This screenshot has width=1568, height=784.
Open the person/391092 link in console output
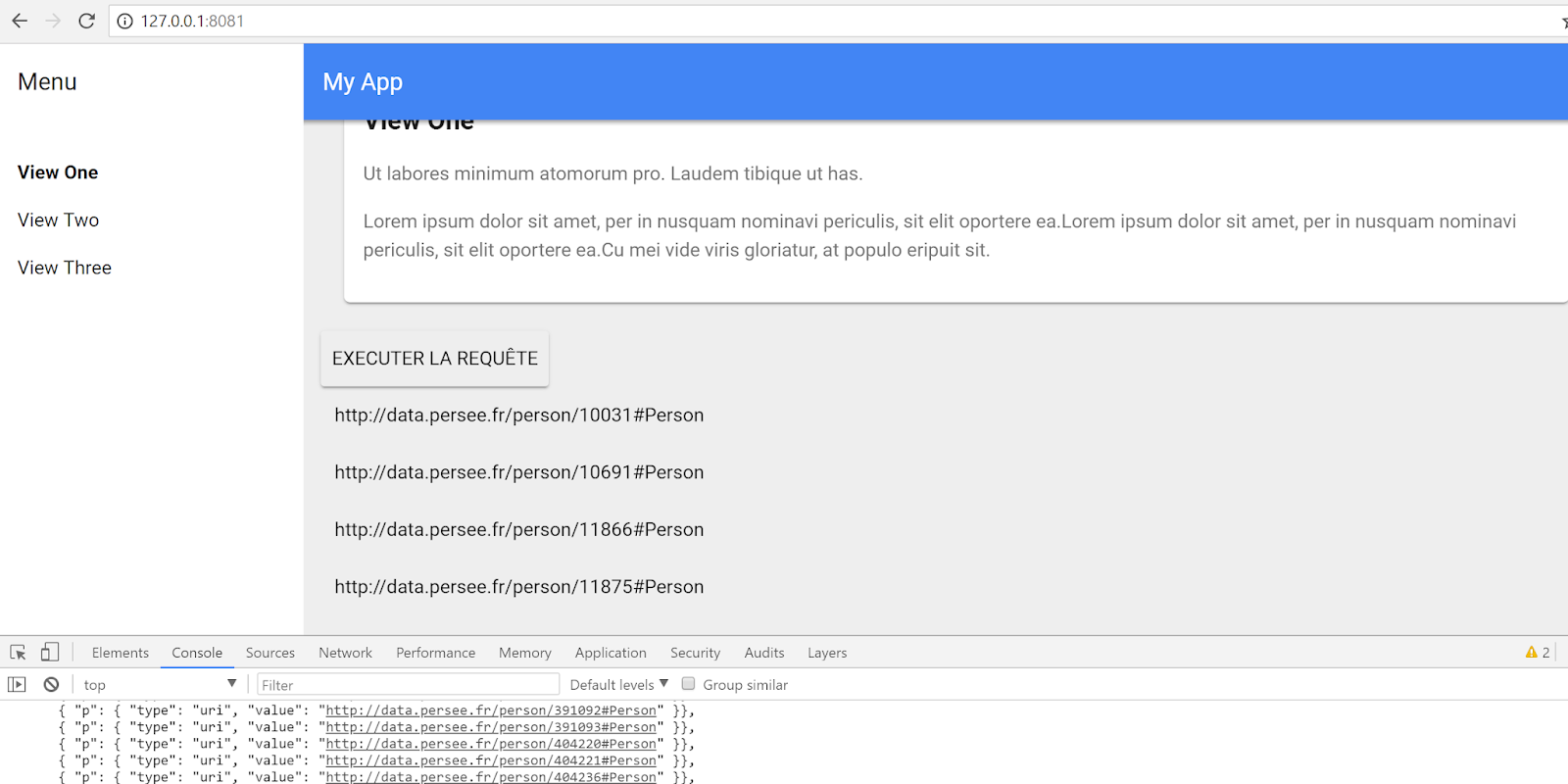point(491,710)
